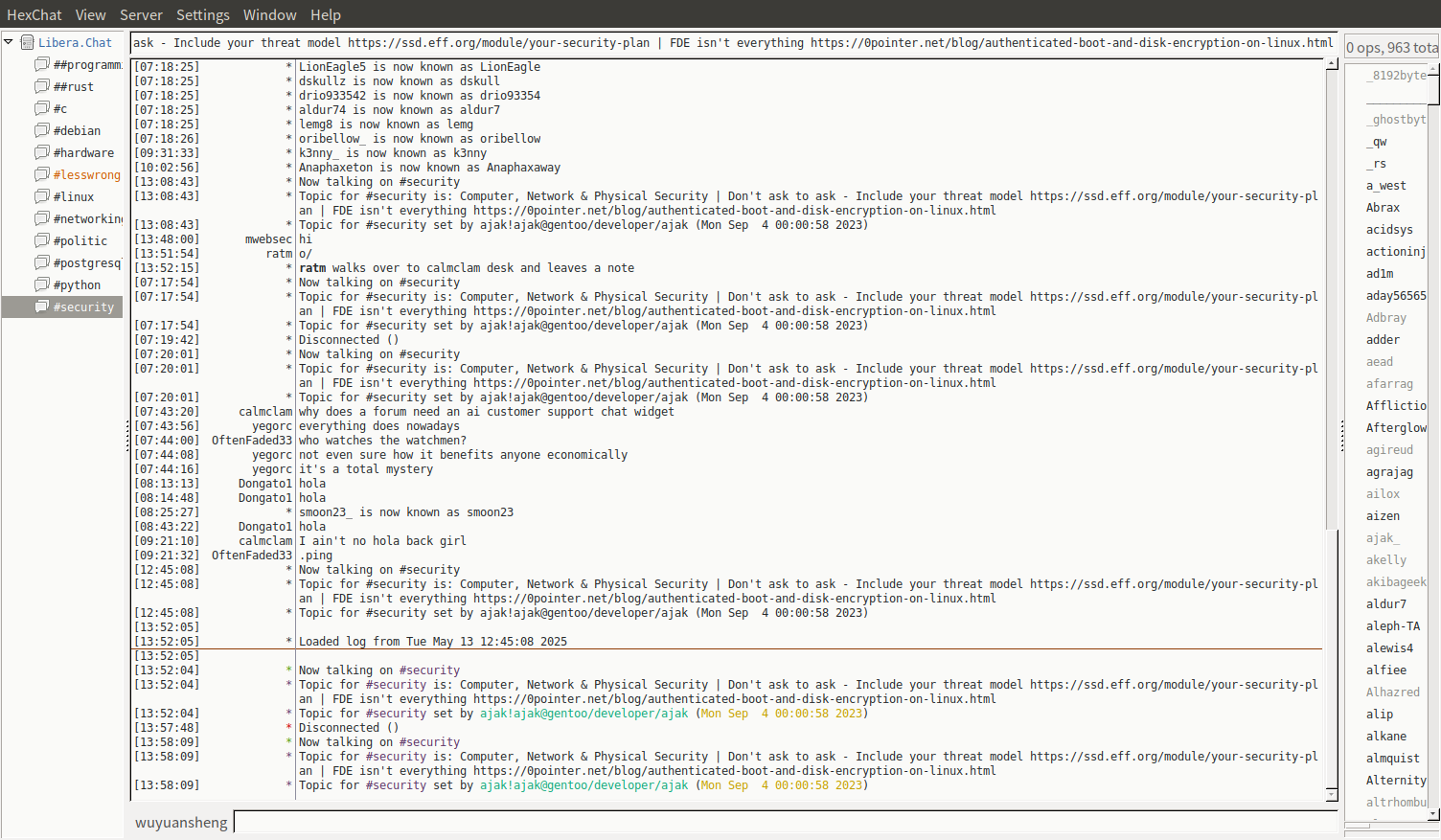Click nick calmclam on the 07:43:20 message
Image resolution: width=1441 pixels, height=840 pixels.
coord(265,412)
